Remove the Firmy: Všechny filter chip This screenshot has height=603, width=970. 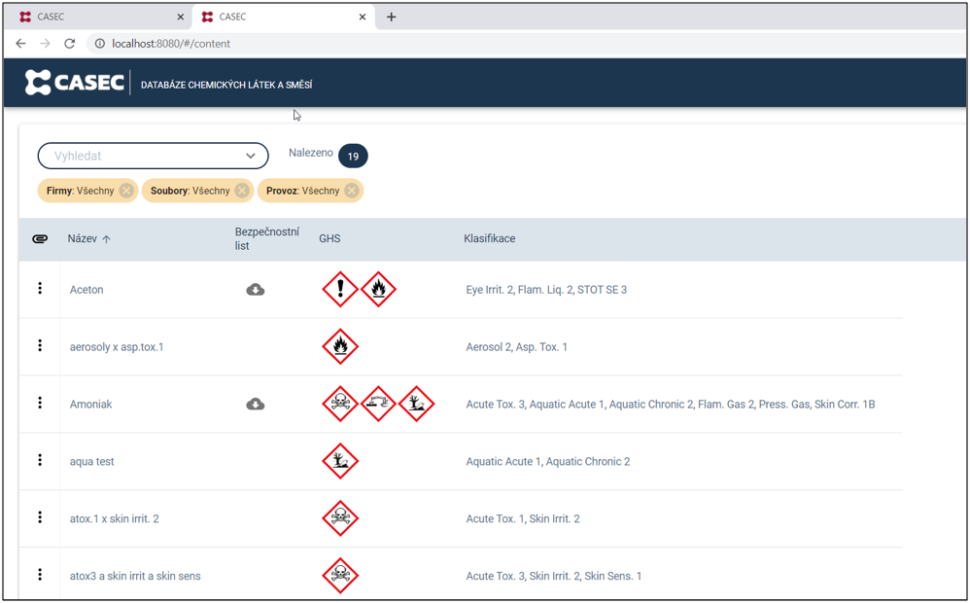[x=126, y=191]
